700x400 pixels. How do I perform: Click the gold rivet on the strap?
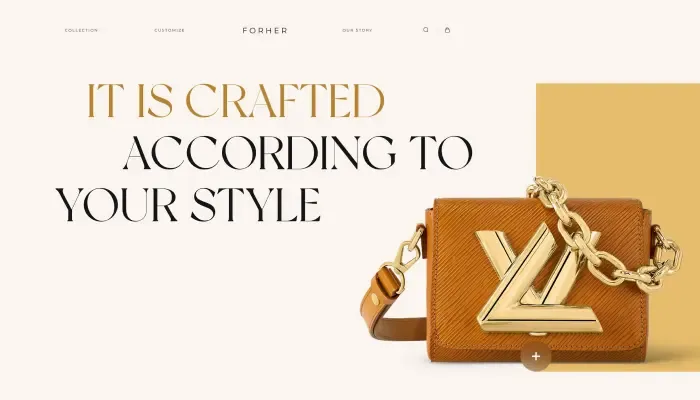coord(375,299)
